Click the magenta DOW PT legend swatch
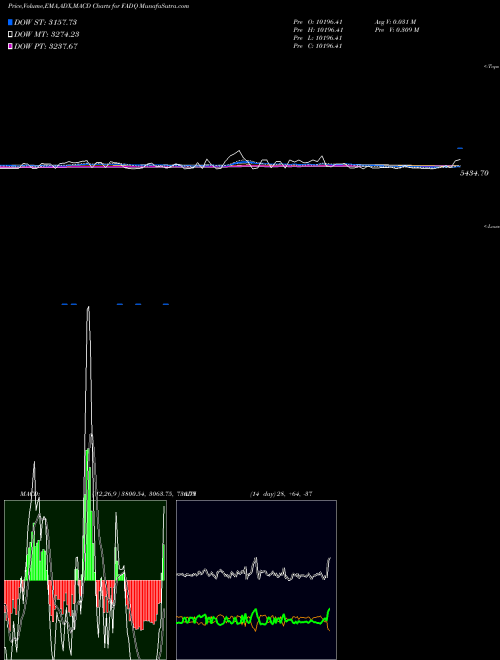500x660 pixels. tap(11, 46)
